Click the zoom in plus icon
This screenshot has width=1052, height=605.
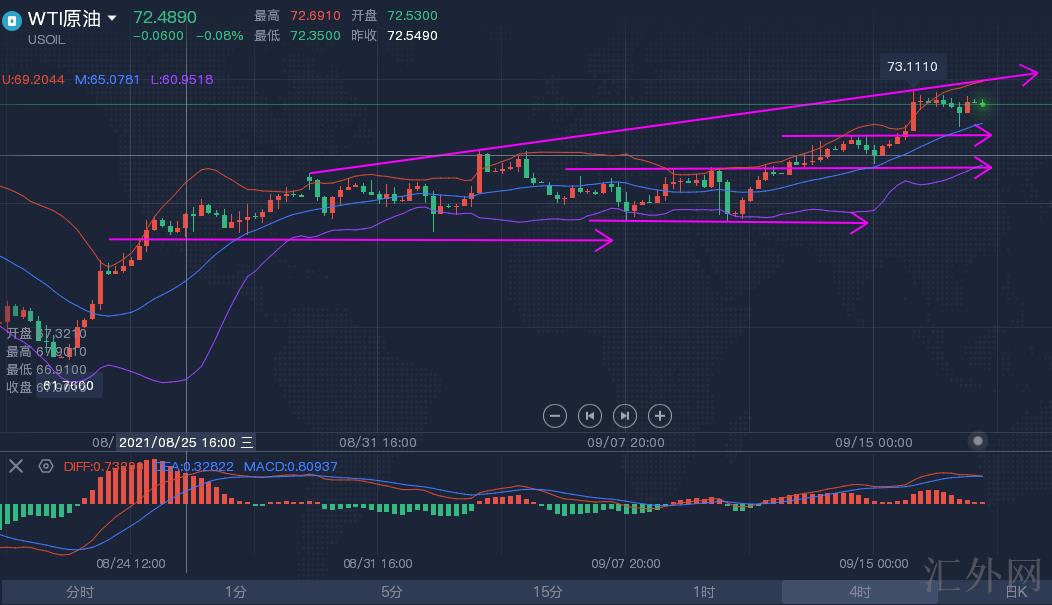coord(659,415)
